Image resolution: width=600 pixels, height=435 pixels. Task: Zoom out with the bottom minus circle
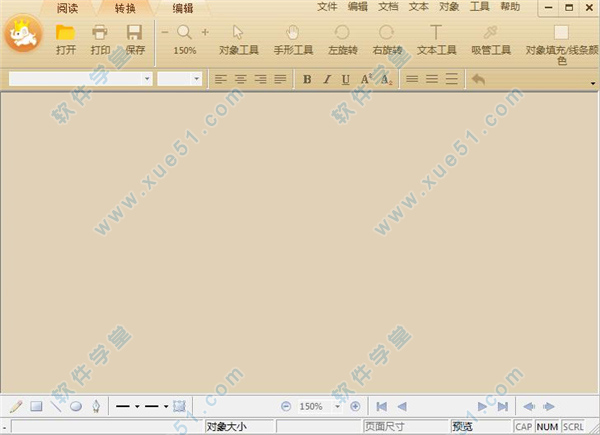pyautogui.click(x=286, y=406)
